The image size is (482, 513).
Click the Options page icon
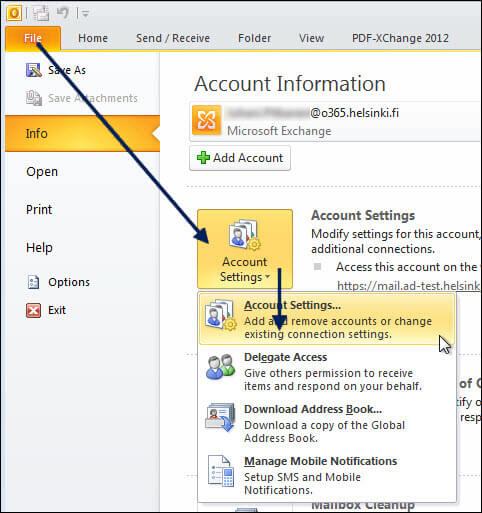[x=33, y=282]
